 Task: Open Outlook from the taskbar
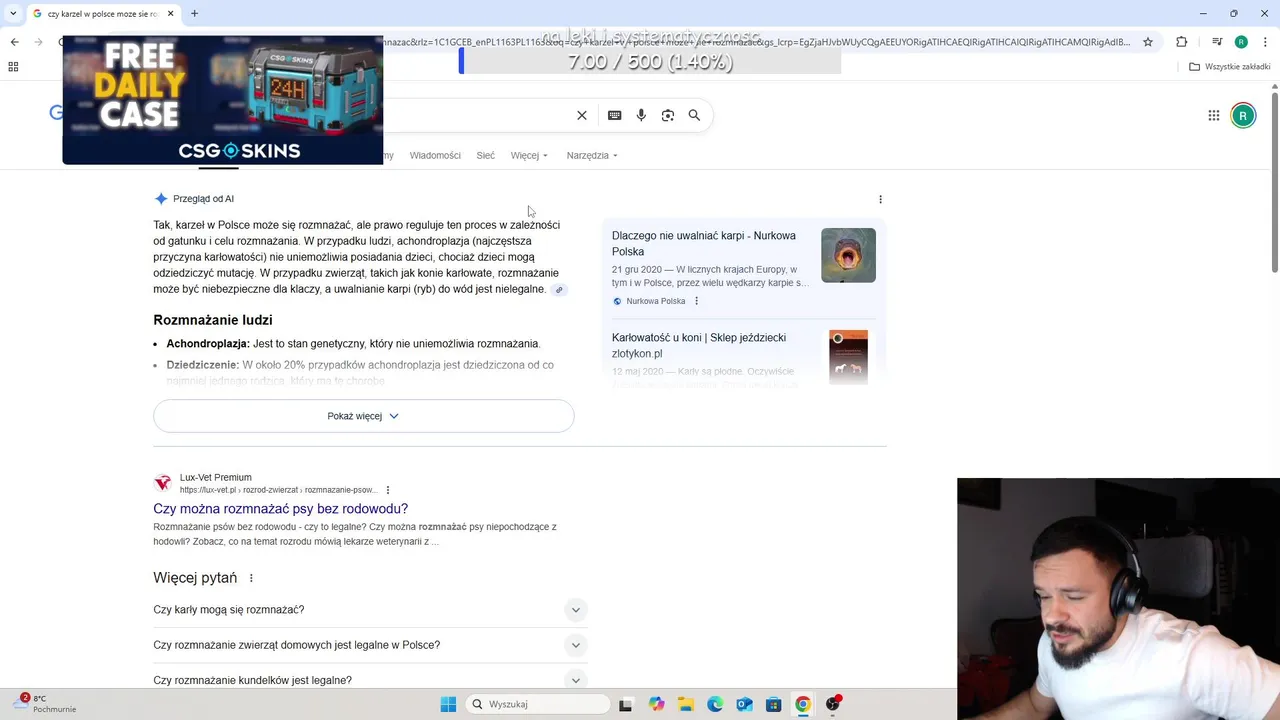744,704
